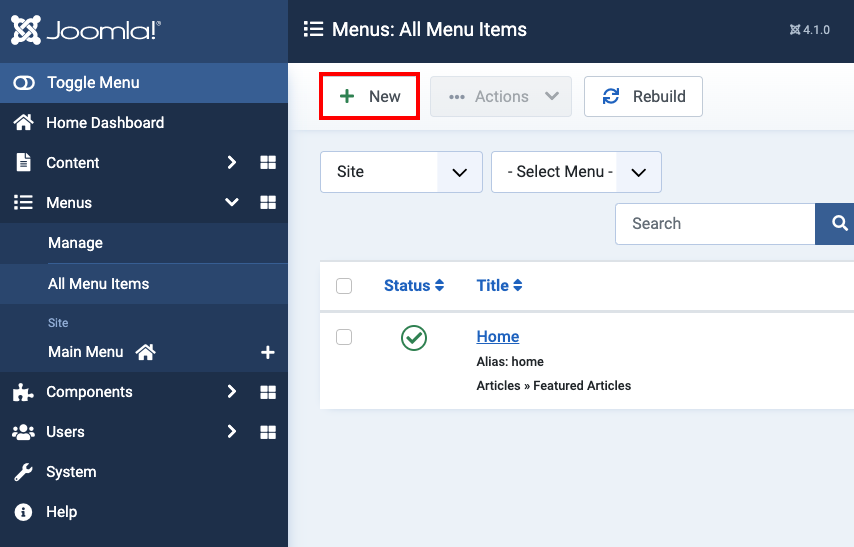
Task: Click the Home Dashboard house icon
Action: pyautogui.click(x=23, y=123)
